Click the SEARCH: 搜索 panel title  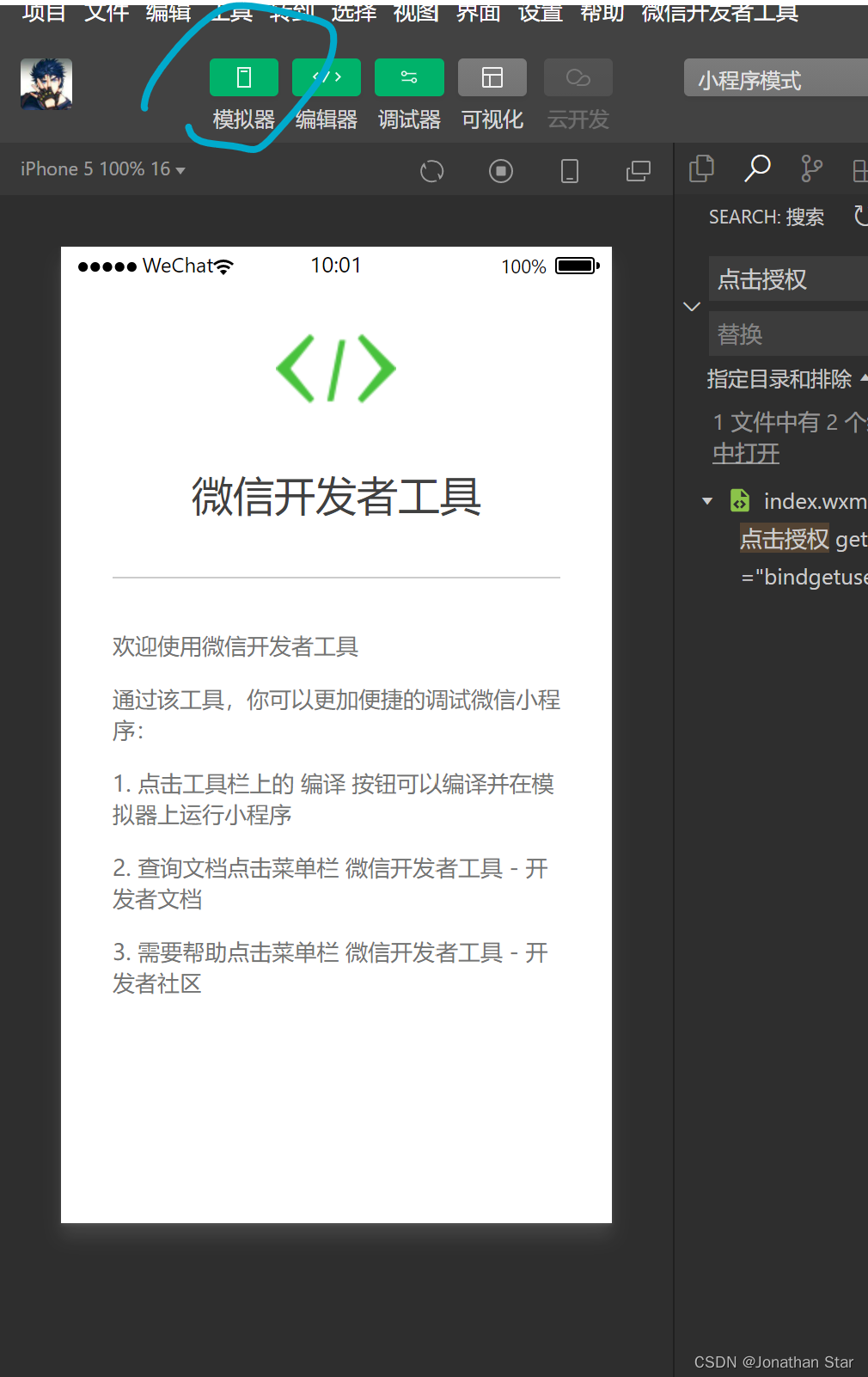tap(767, 217)
